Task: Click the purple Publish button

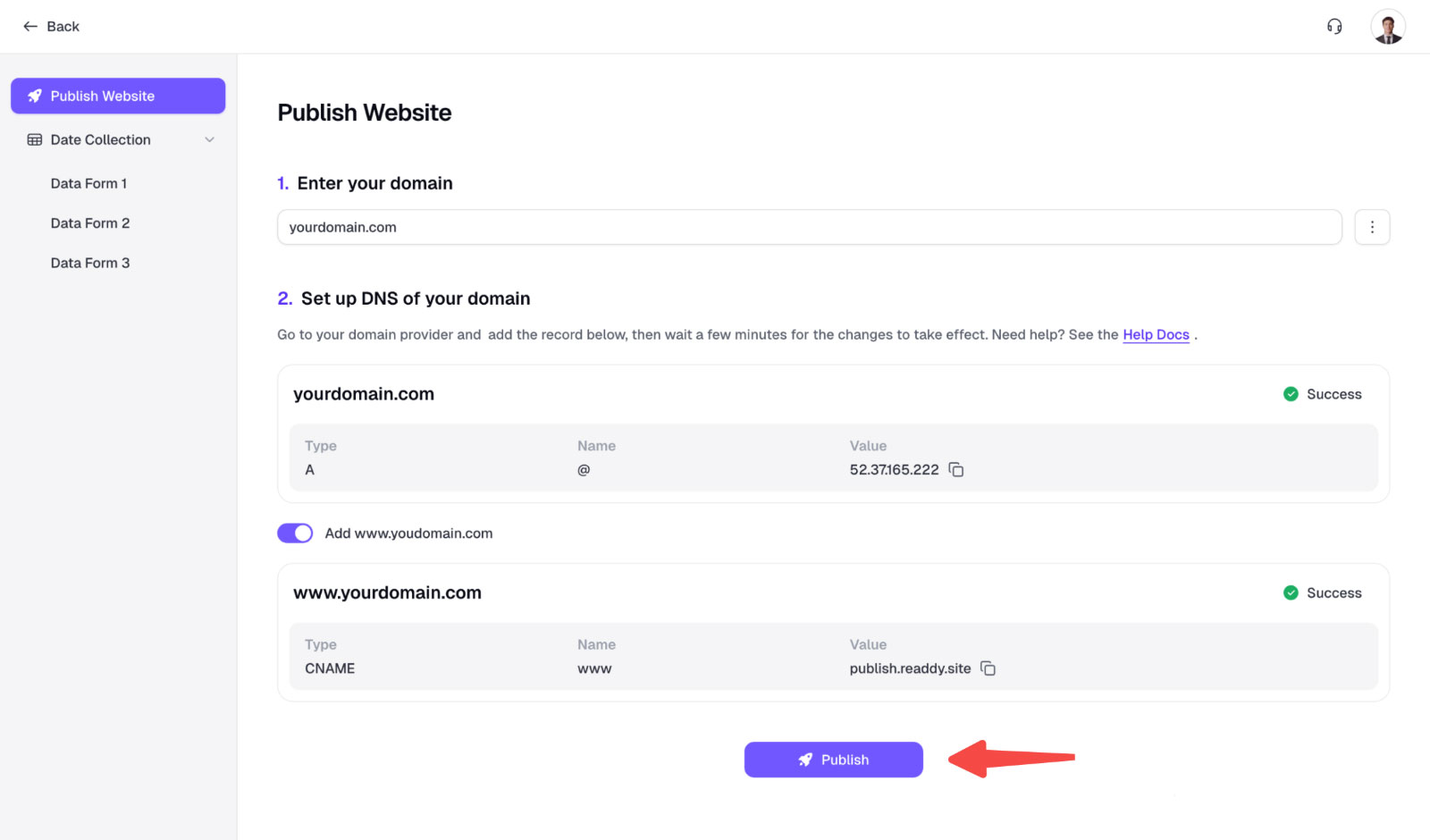Action: [833, 760]
